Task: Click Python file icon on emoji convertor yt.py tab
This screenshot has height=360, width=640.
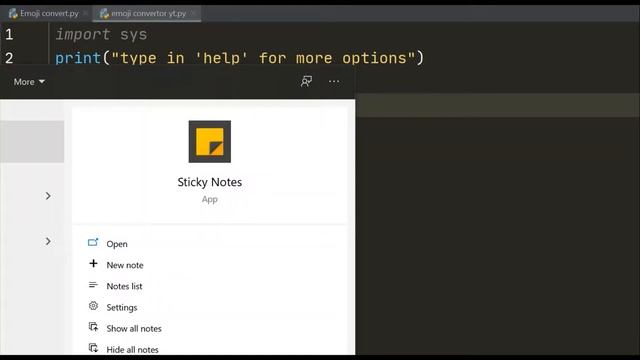Action: [104, 13]
